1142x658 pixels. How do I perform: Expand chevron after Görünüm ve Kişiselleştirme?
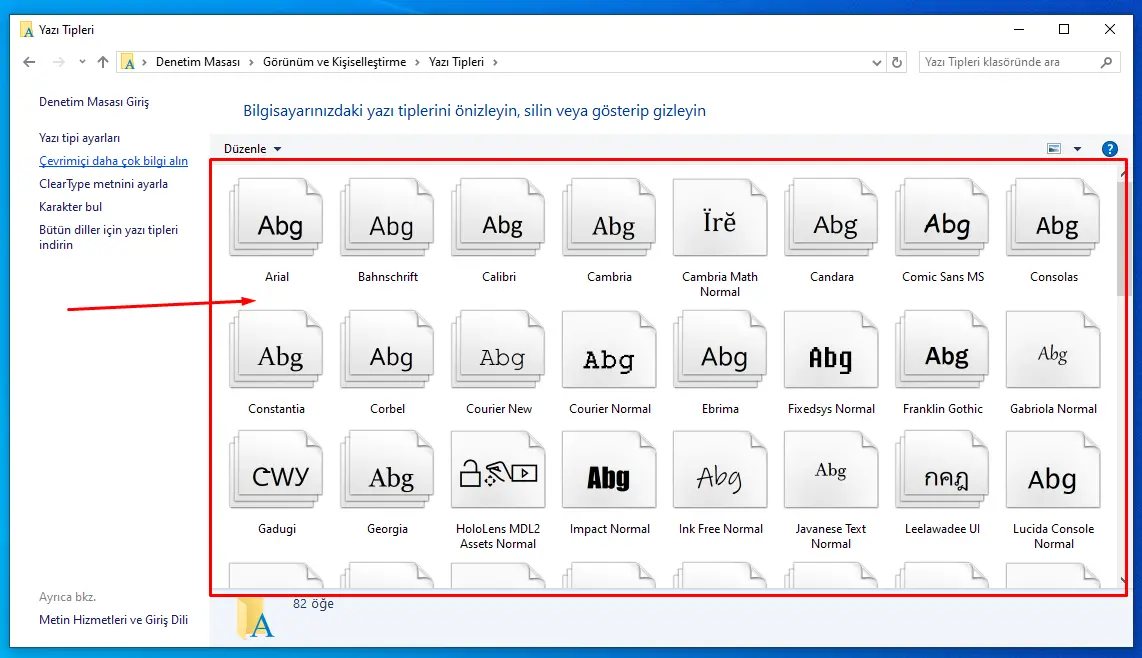(x=417, y=62)
